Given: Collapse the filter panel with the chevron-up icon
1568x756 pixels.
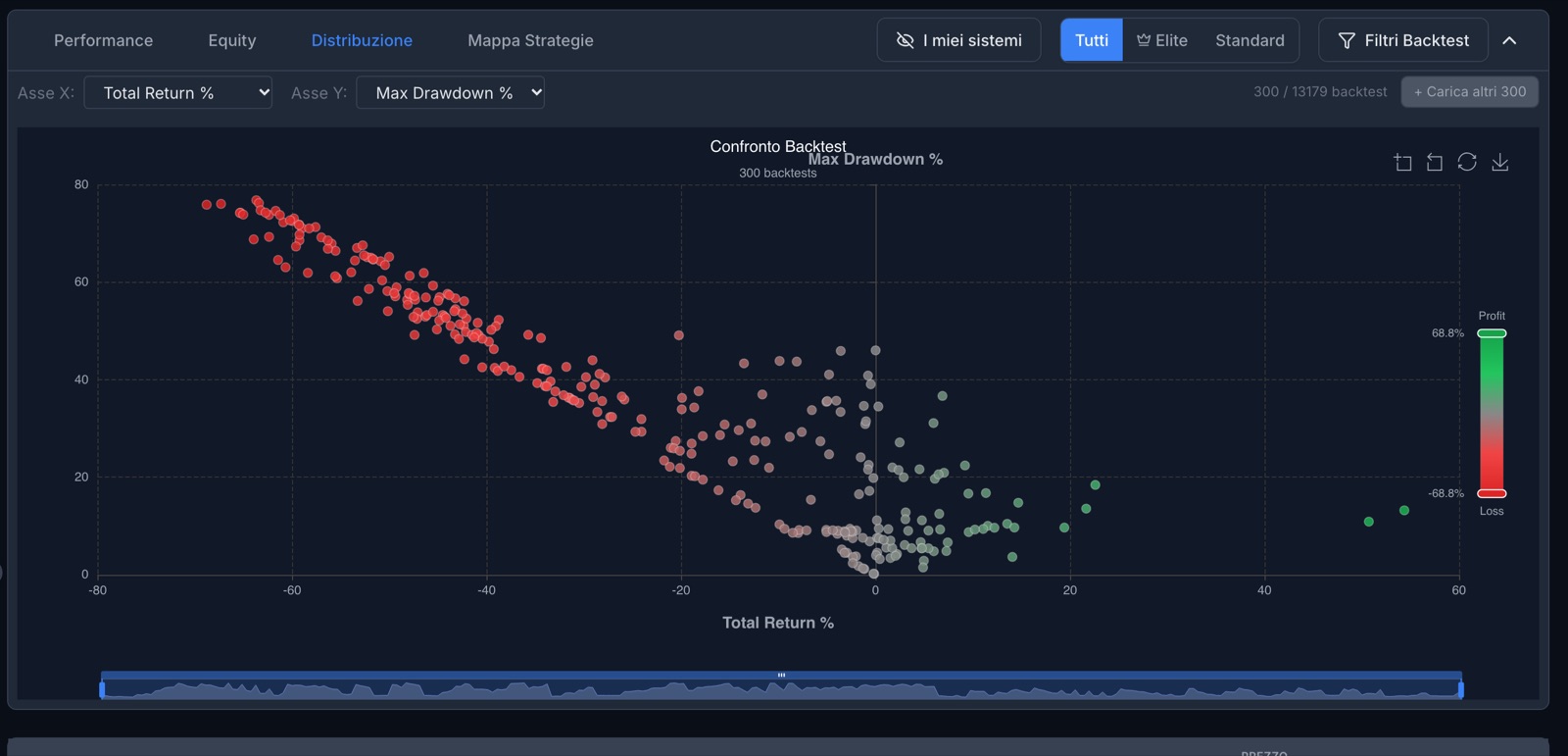Looking at the screenshot, I should (1509, 40).
